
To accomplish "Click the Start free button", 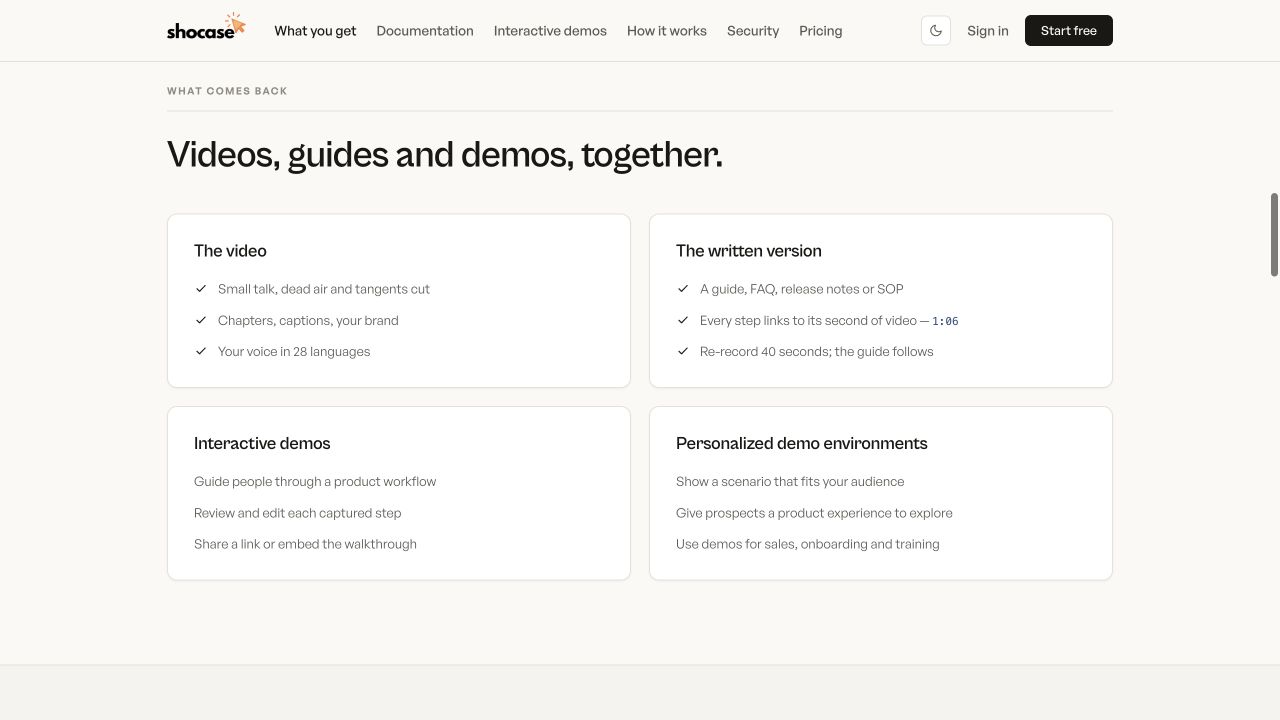I will (1069, 31).
